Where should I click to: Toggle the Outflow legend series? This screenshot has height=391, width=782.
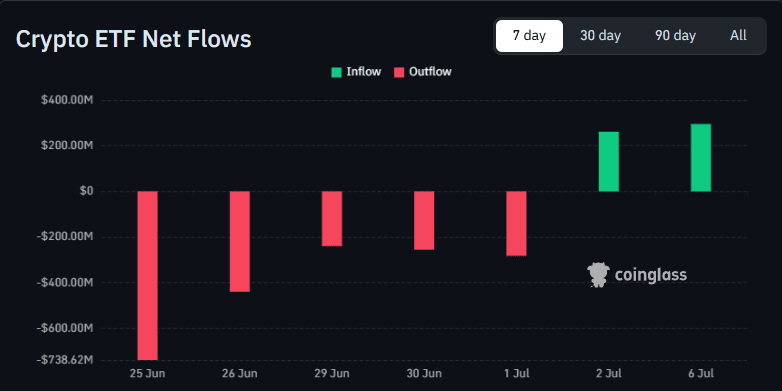(x=422, y=72)
